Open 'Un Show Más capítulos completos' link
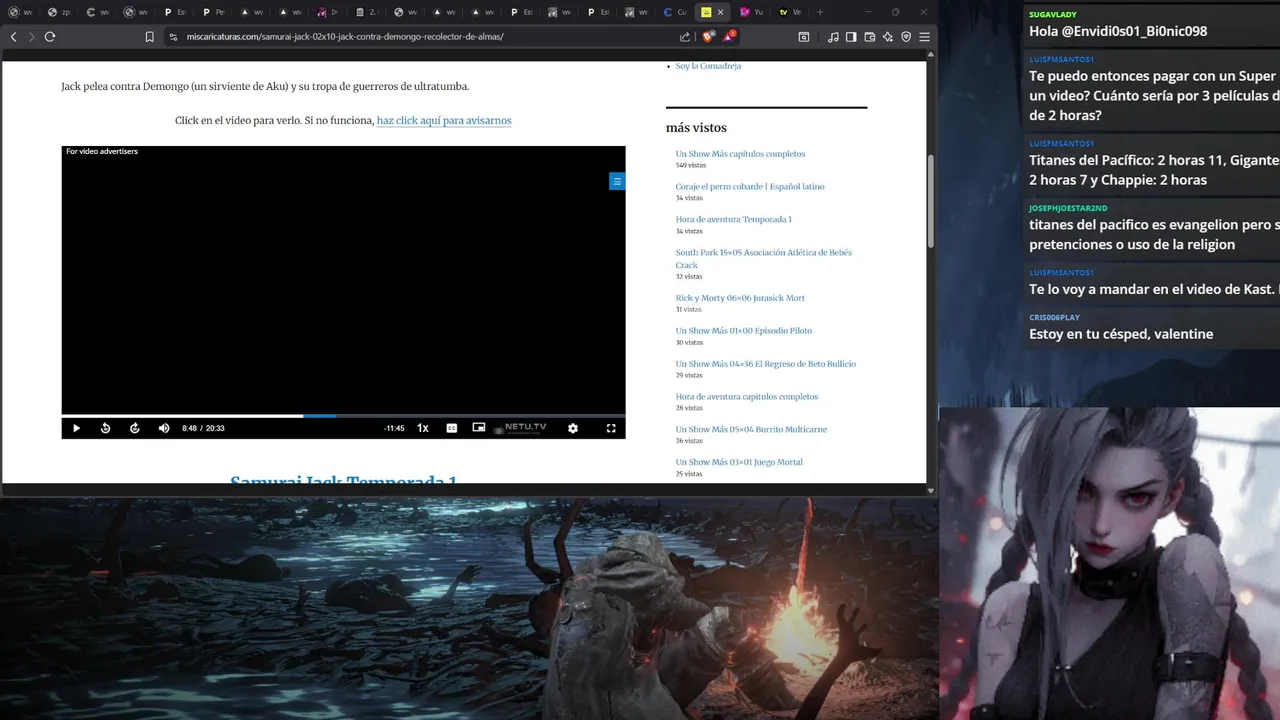Screen dimensions: 1280x720 [740, 154]
